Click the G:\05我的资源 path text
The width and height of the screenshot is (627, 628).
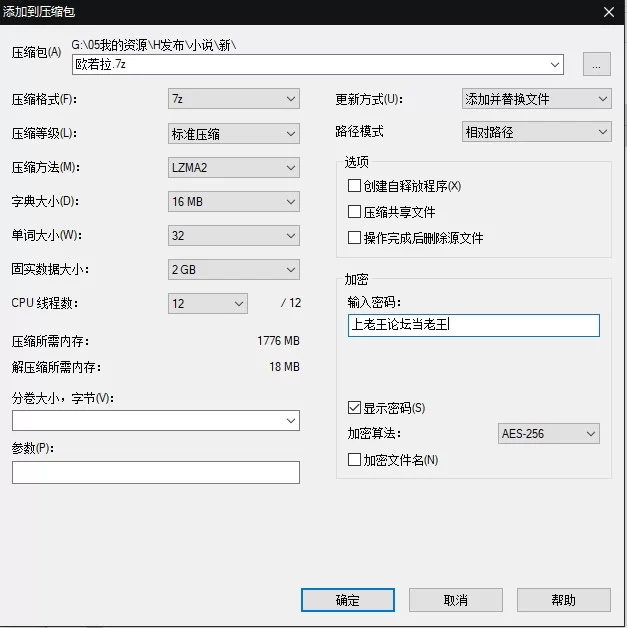coord(154,45)
